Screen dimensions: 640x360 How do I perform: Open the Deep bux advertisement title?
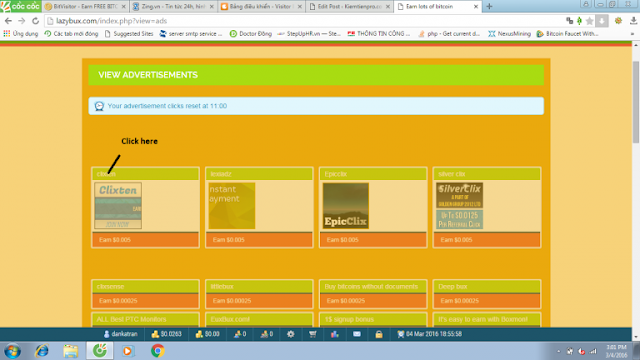tap(487, 287)
